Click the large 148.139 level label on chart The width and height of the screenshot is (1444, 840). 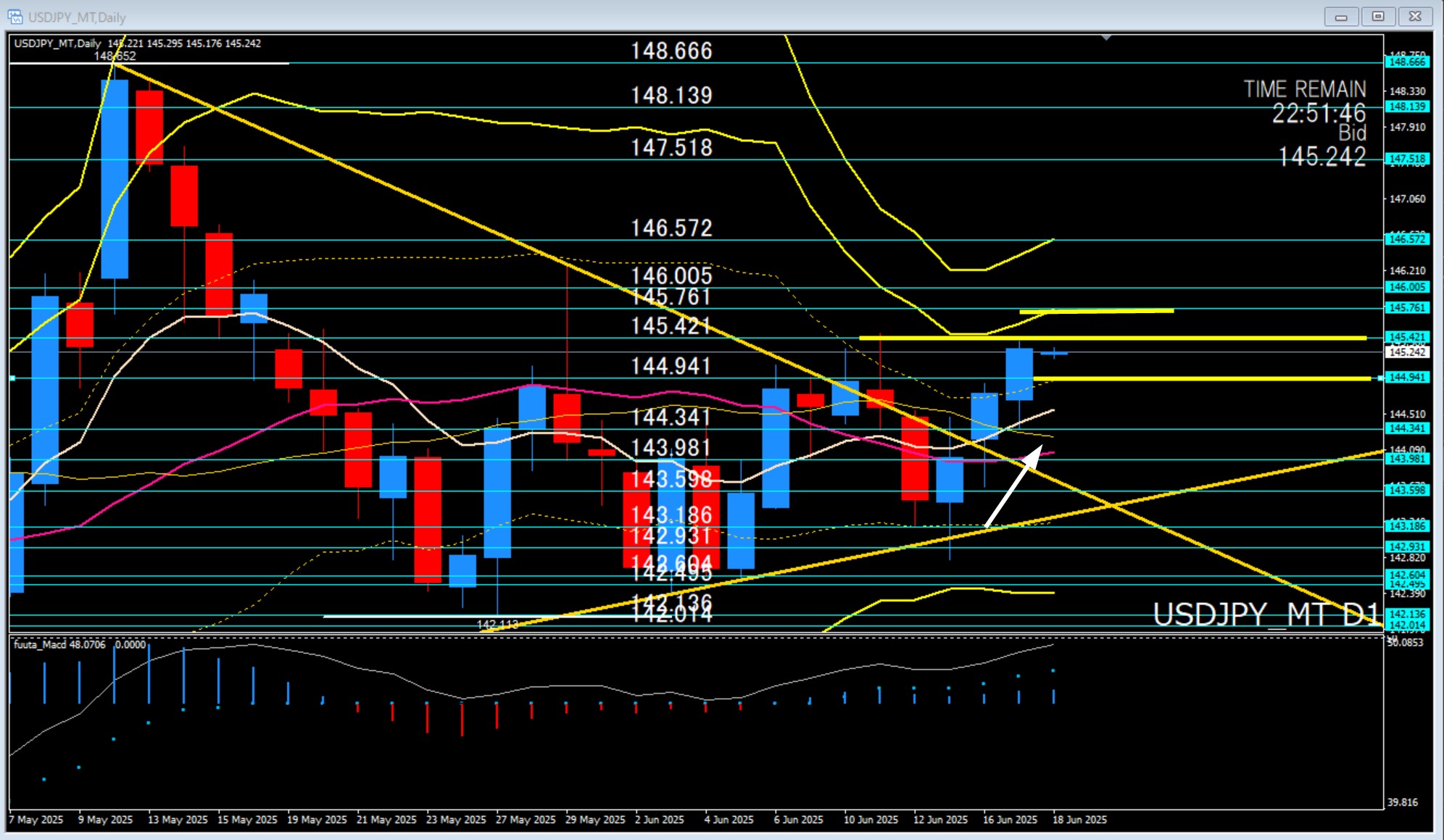(671, 96)
